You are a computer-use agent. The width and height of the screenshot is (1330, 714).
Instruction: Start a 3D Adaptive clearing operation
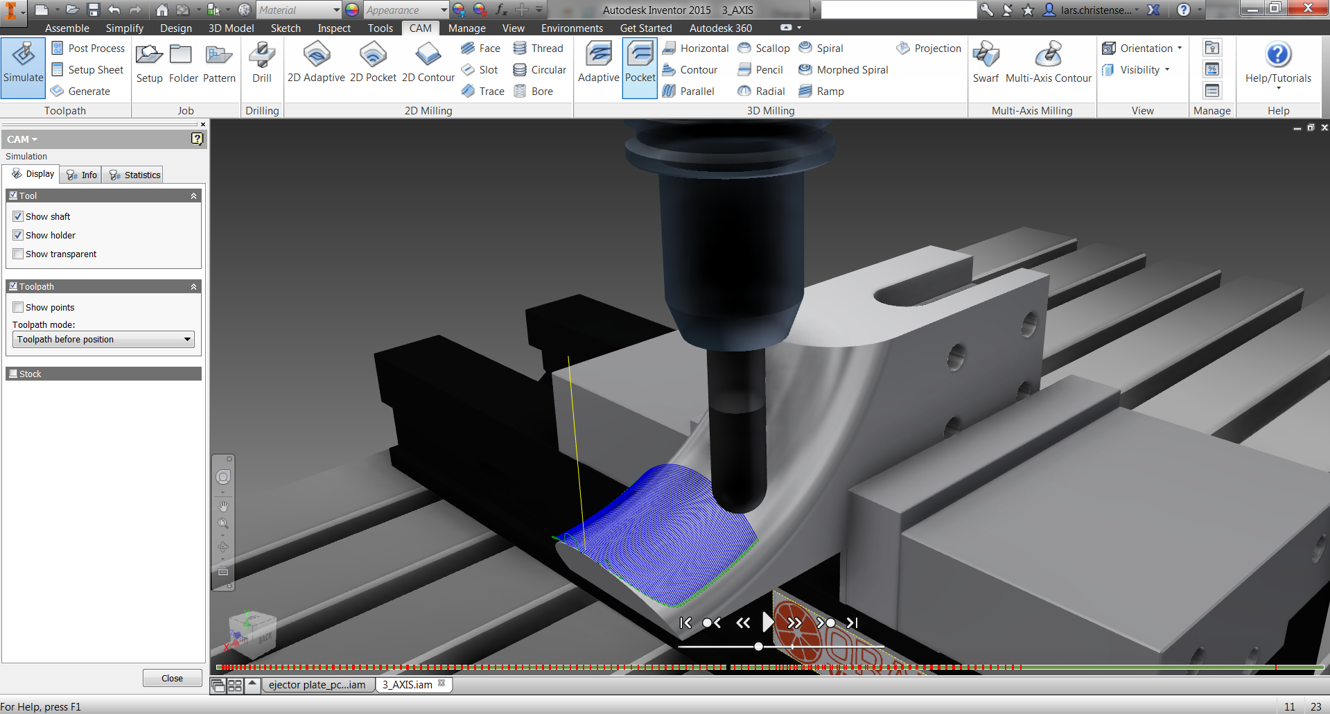tap(598, 64)
